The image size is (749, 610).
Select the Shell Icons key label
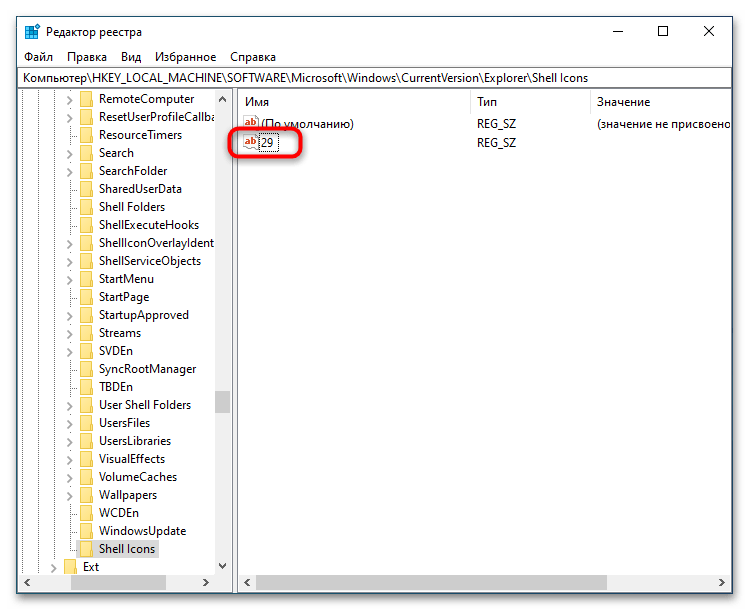pos(127,549)
